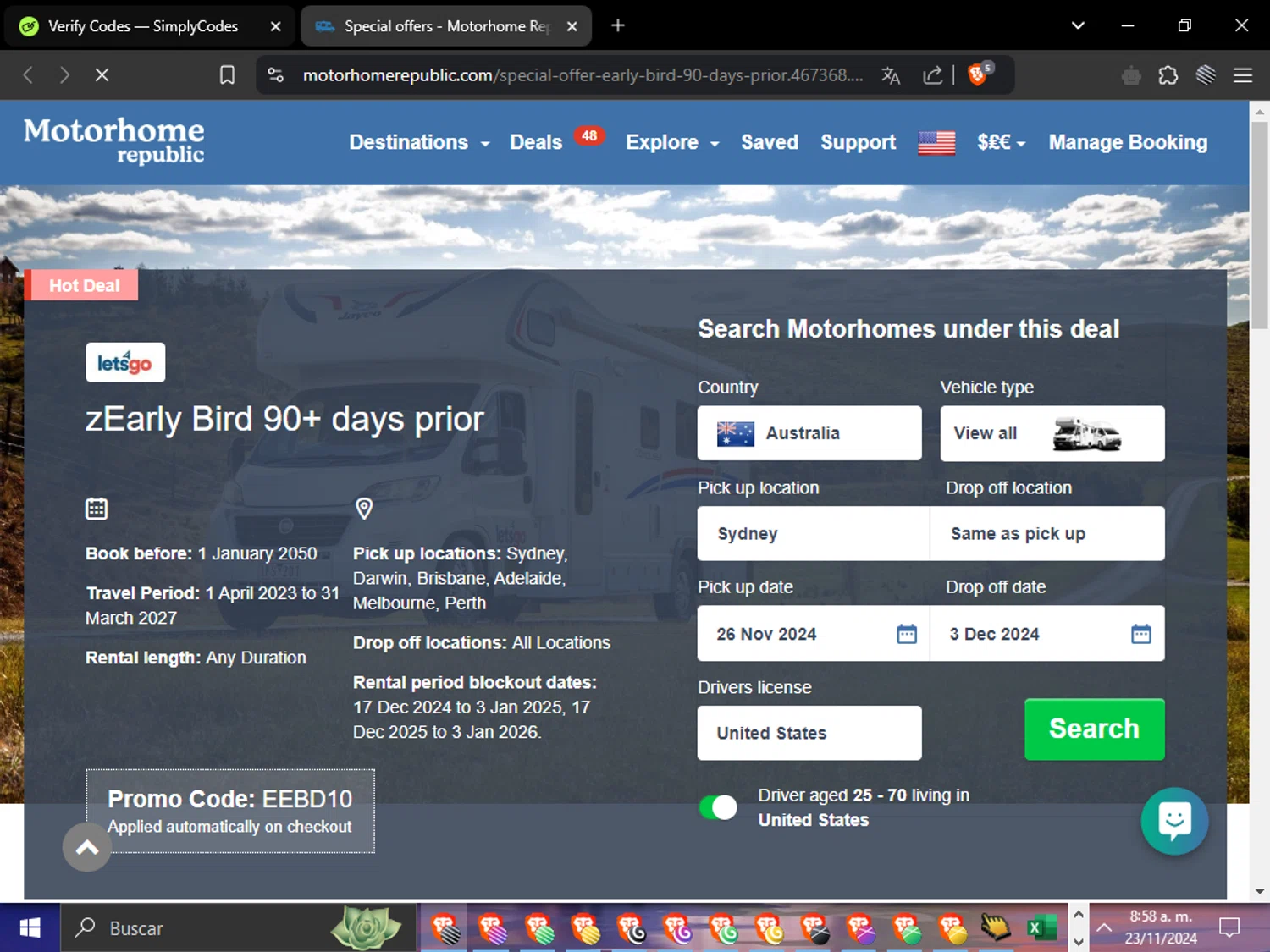
Task: Open the browser hamburger menu
Action: [1243, 75]
